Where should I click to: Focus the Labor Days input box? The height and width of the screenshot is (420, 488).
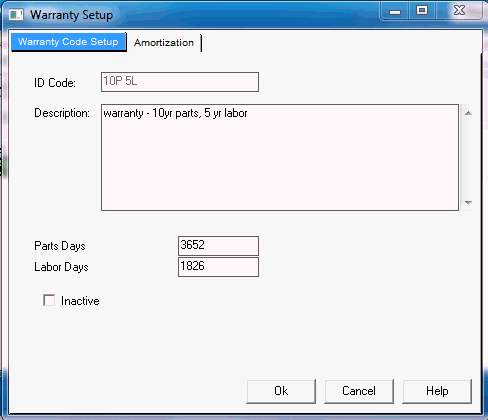click(218, 267)
